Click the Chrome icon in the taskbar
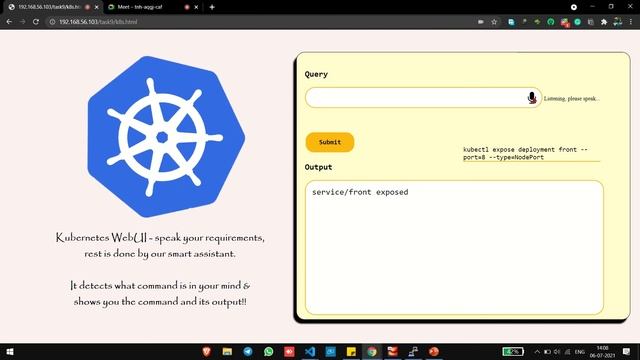 372,351
